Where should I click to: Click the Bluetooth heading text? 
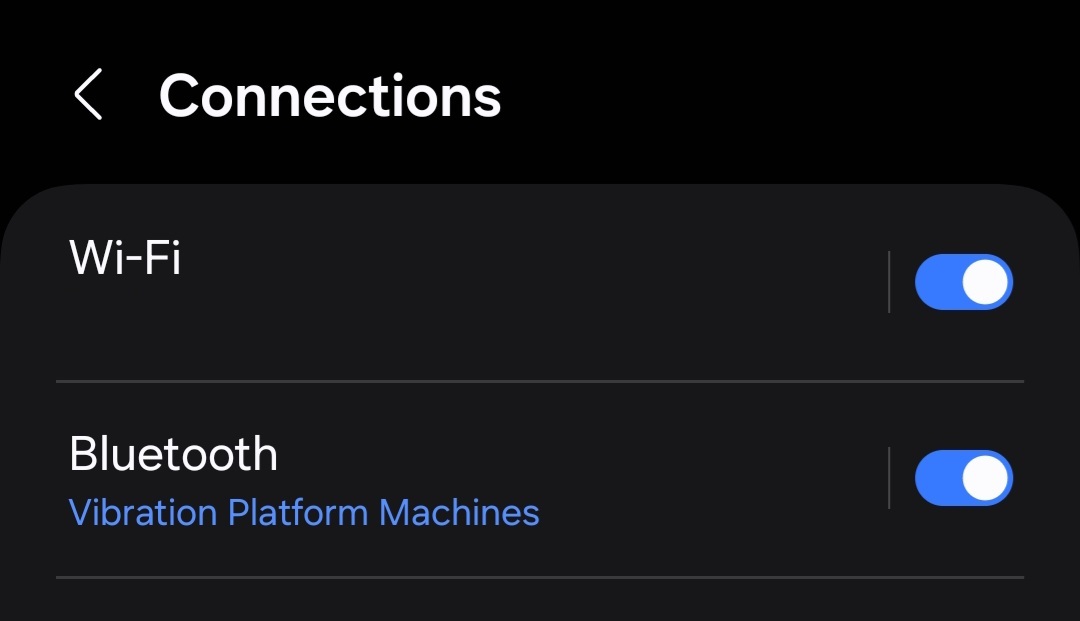click(173, 455)
